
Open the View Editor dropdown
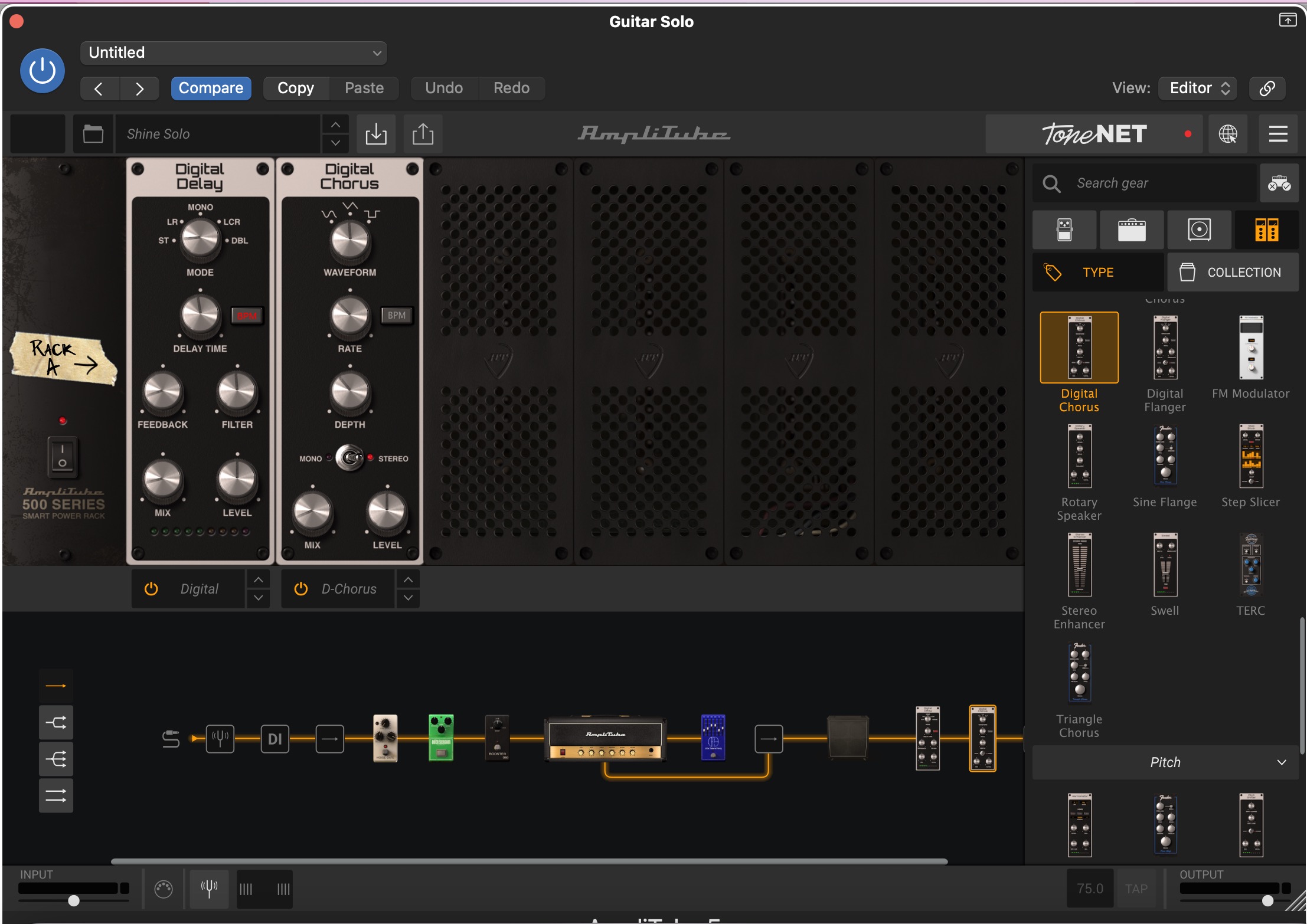click(1197, 89)
